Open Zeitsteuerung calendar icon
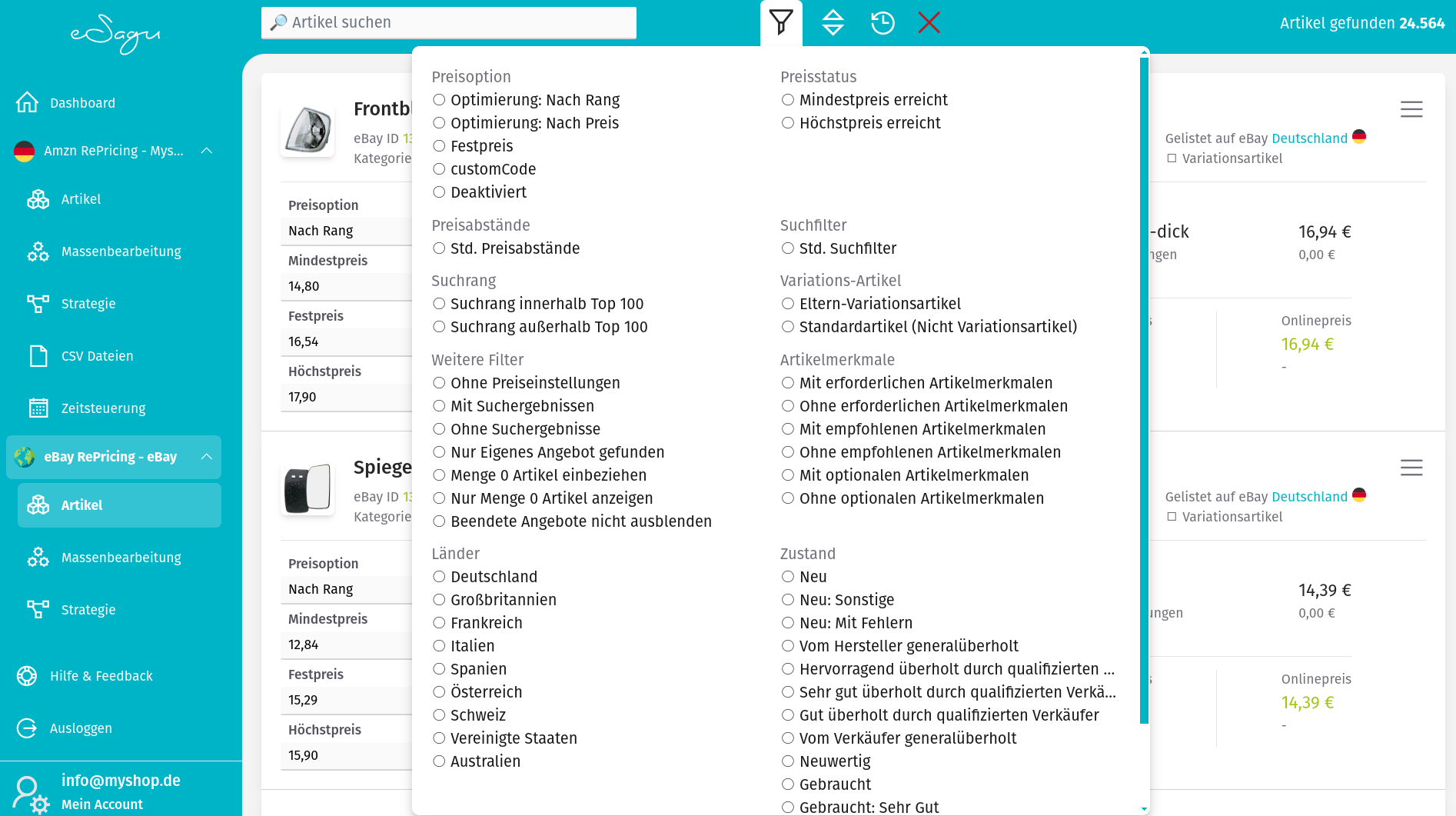 tap(38, 408)
